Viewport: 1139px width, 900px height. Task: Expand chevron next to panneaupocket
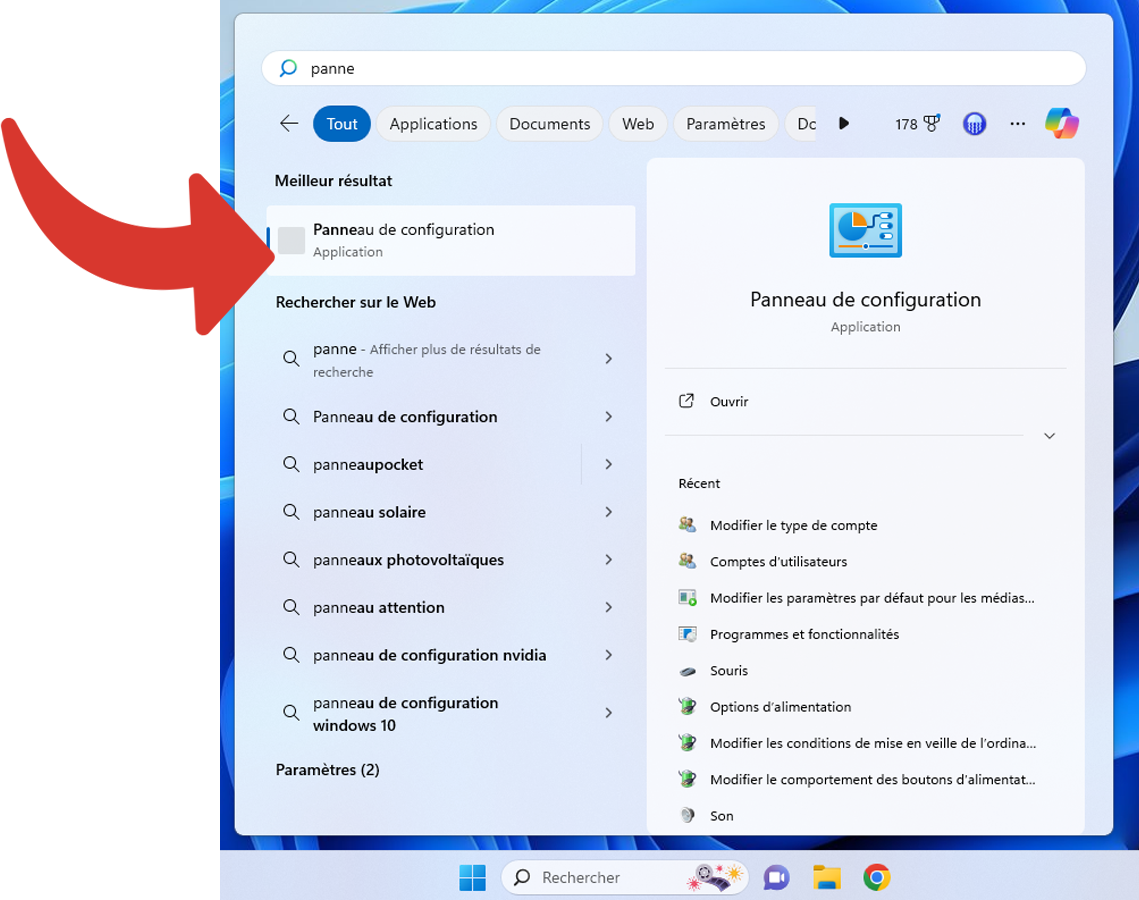pyautogui.click(x=609, y=464)
